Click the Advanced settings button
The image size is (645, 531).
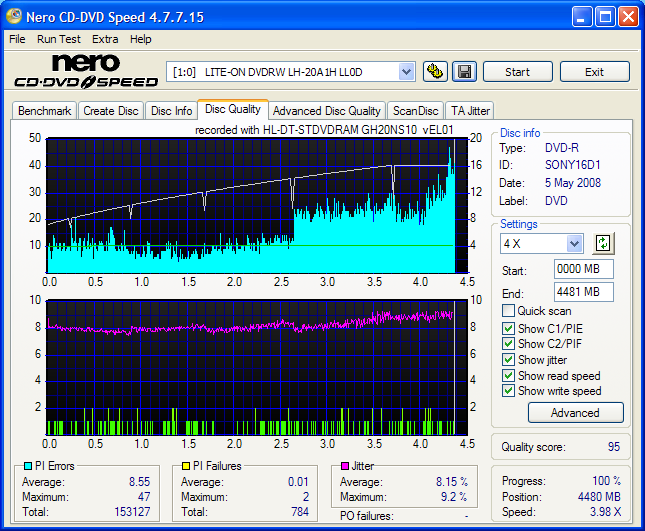(x=574, y=412)
